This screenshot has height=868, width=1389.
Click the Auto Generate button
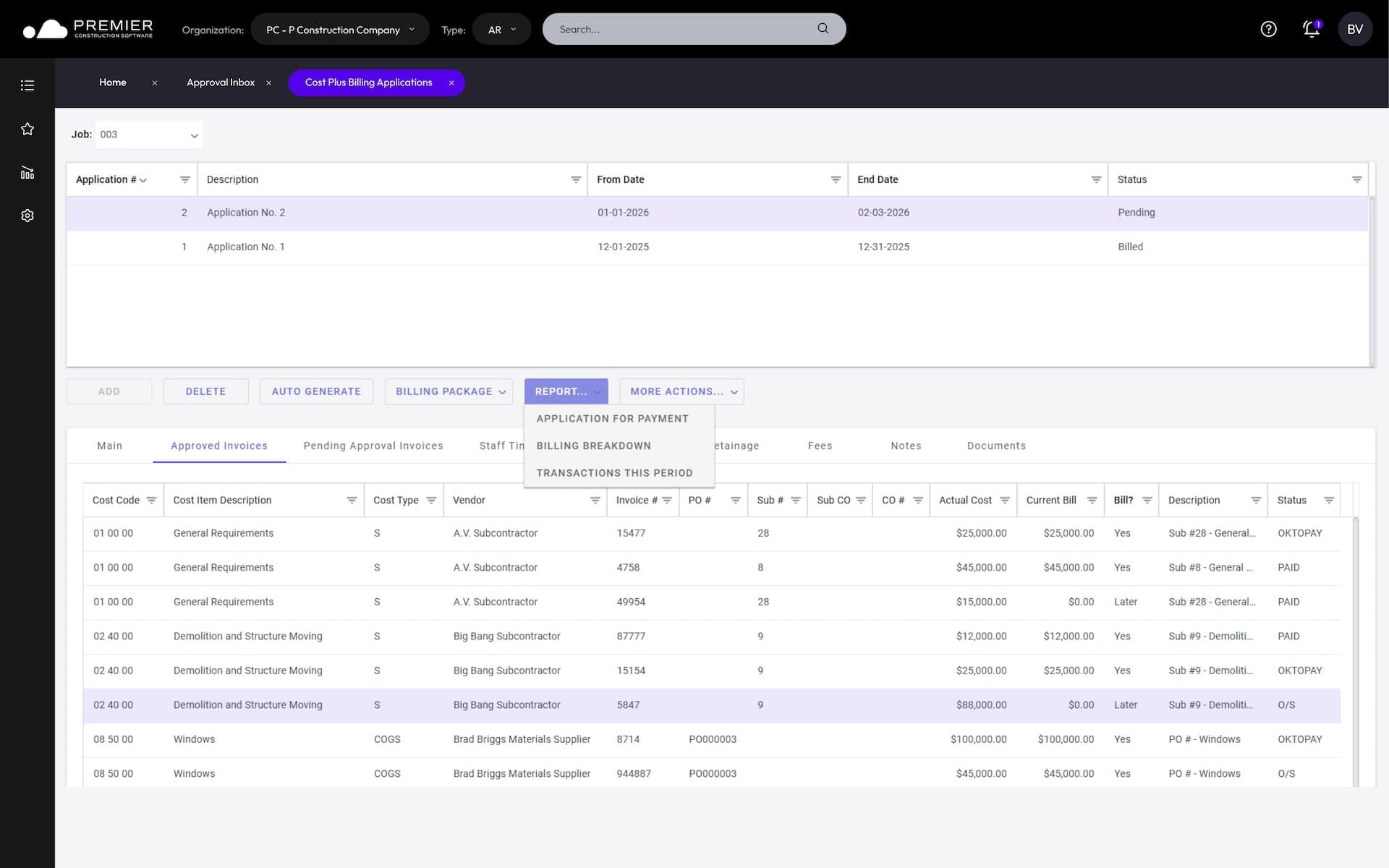(x=316, y=391)
